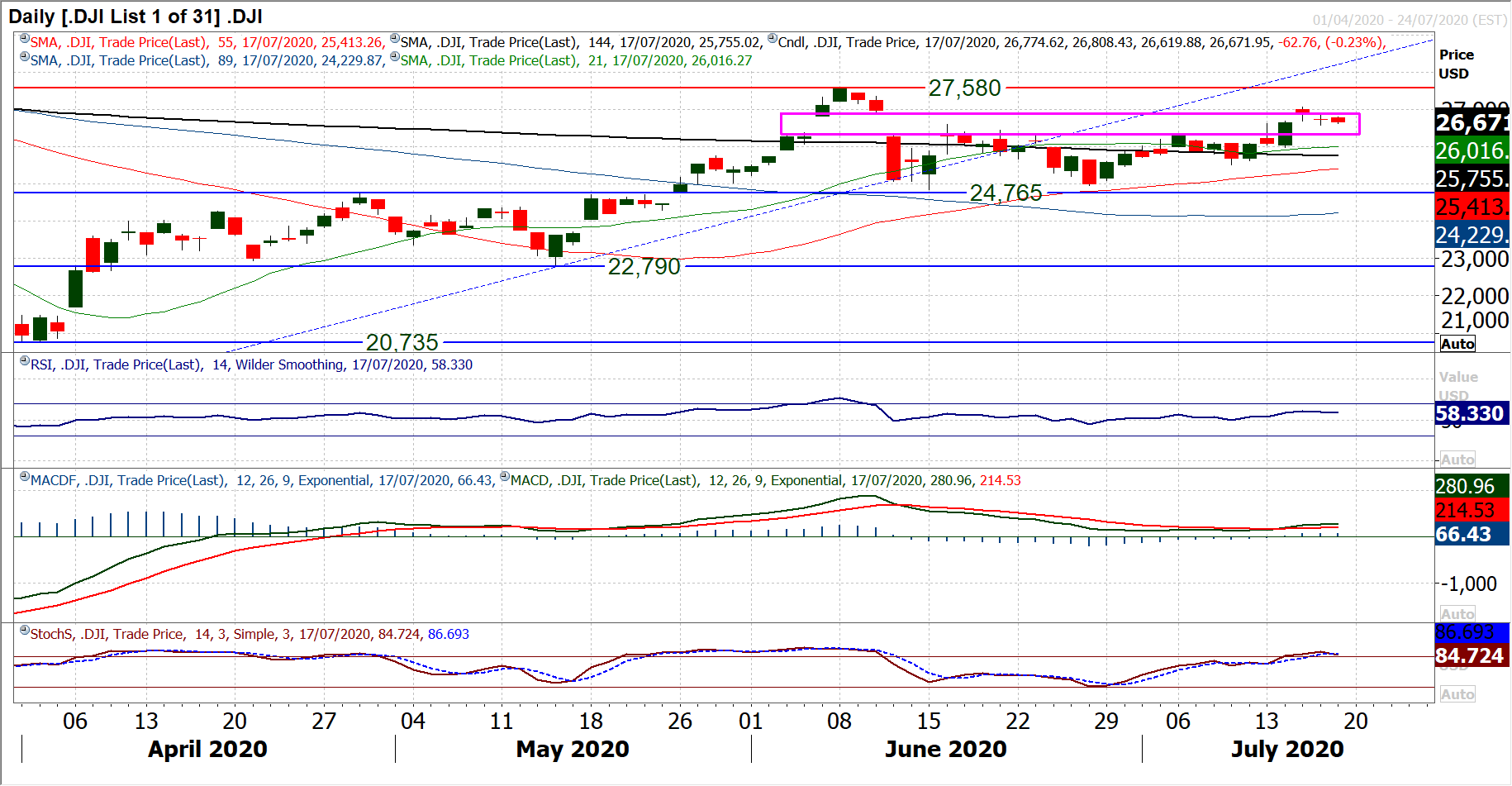
Task: Click the 20,735 level label
Action: pyautogui.click(x=402, y=342)
